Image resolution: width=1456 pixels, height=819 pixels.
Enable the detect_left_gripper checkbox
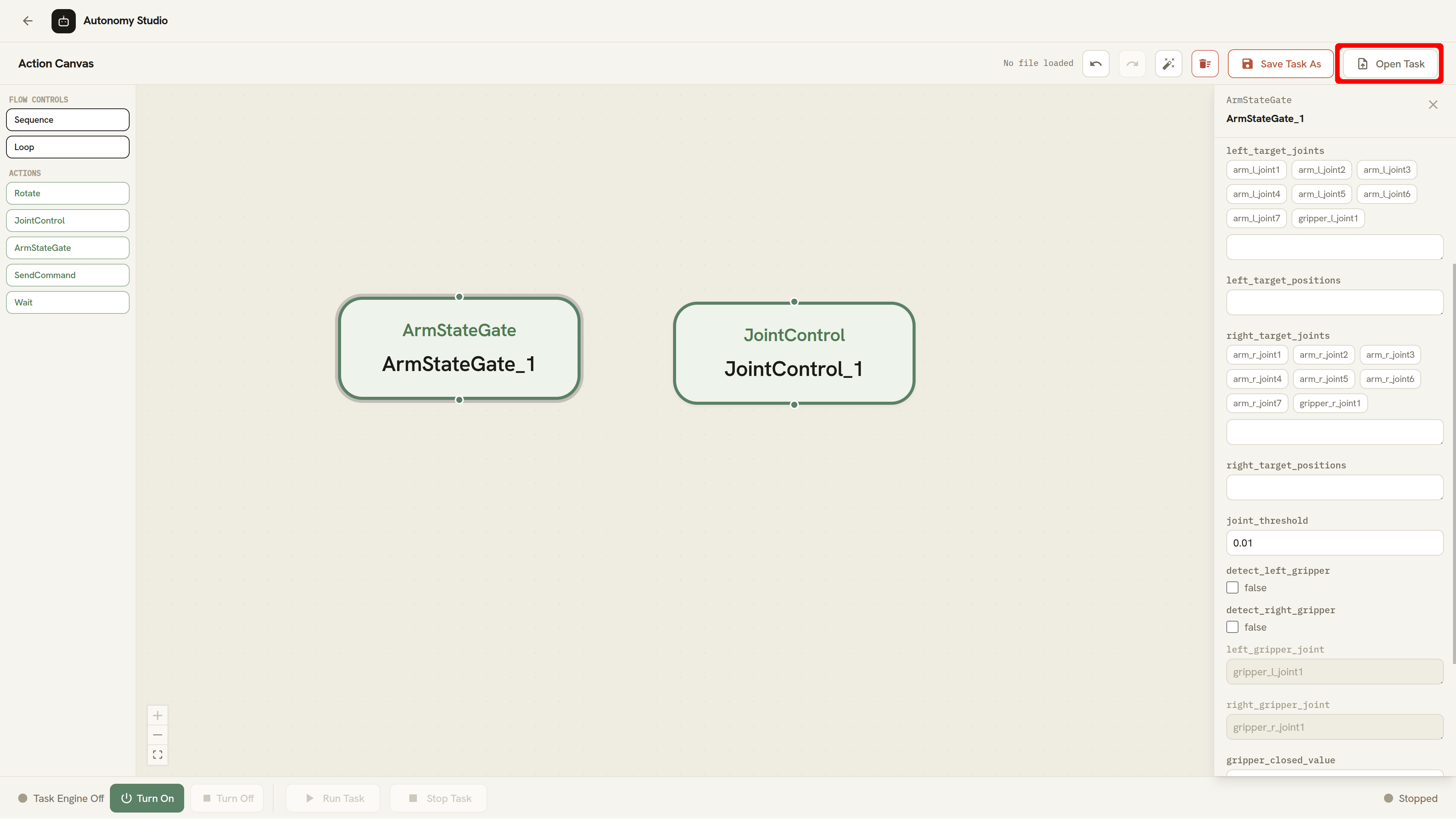click(1232, 588)
